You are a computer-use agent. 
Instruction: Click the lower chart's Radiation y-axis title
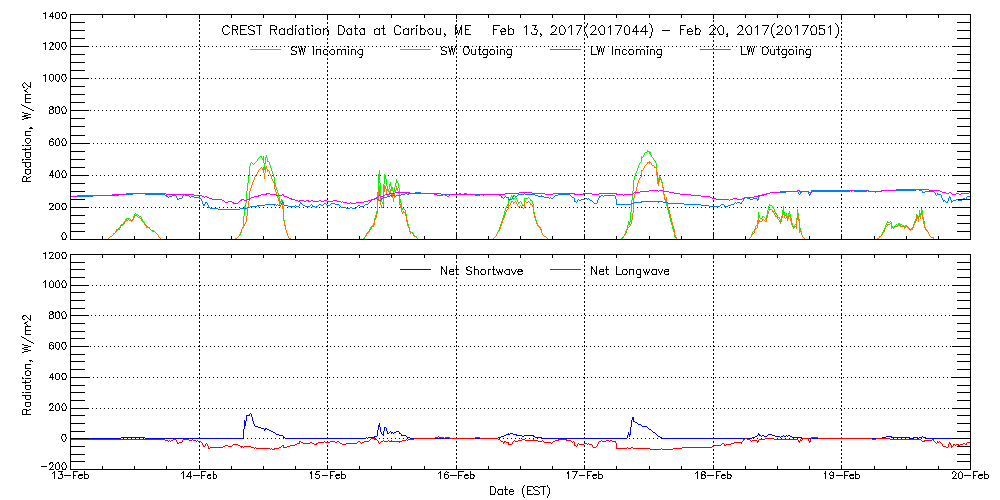click(x=28, y=361)
